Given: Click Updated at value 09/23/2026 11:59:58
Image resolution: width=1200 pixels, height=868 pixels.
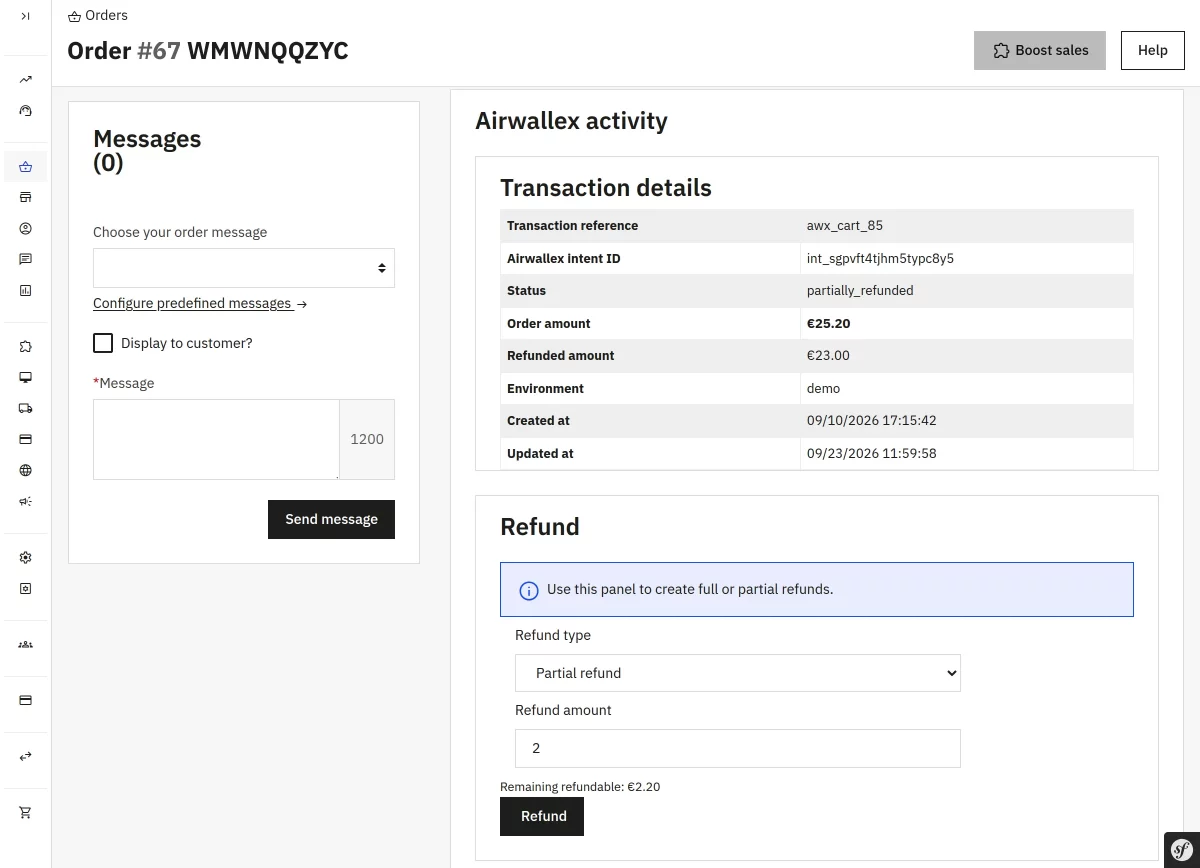Looking at the screenshot, I should pos(872,454).
